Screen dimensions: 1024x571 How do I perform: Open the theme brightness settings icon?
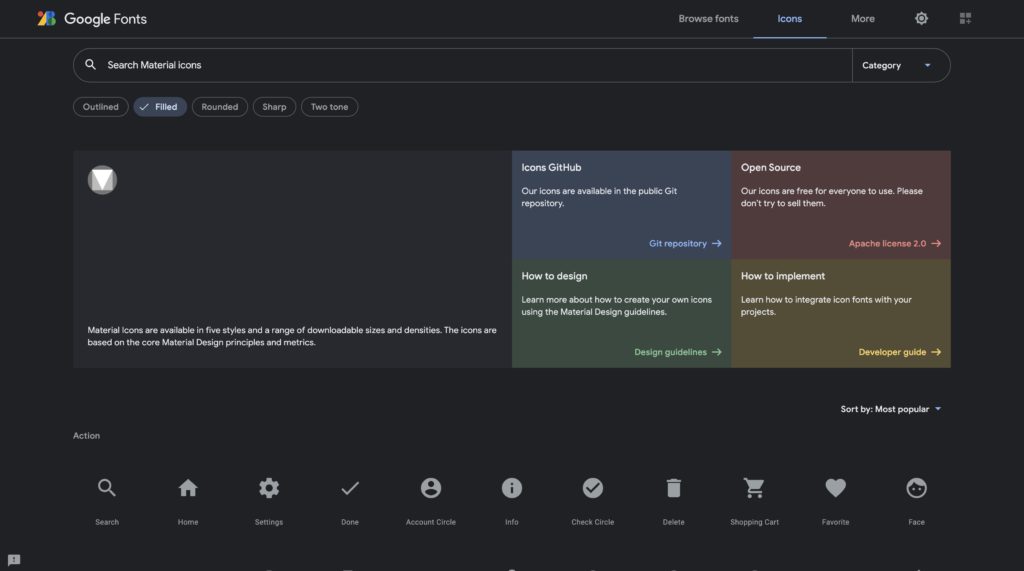point(921,18)
